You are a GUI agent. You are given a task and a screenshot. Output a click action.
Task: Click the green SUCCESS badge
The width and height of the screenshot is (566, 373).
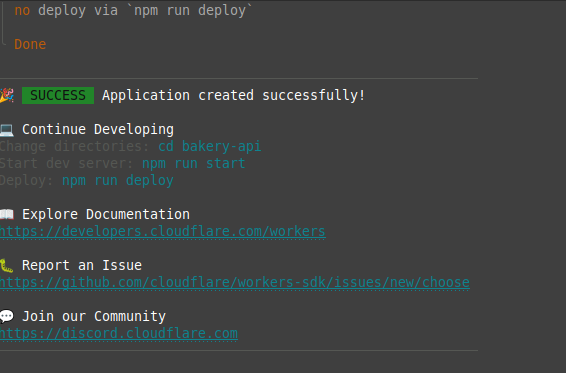(58, 95)
